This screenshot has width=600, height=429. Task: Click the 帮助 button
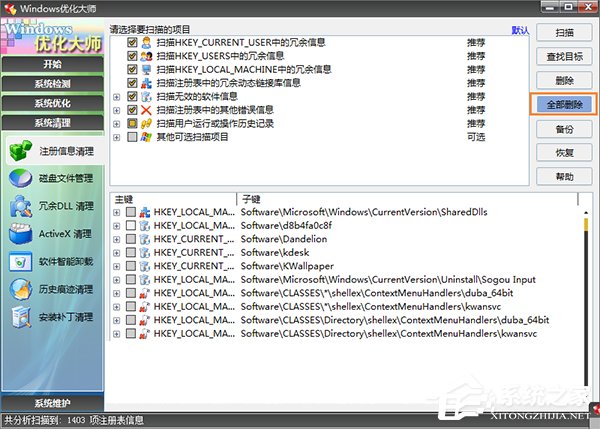(x=564, y=176)
